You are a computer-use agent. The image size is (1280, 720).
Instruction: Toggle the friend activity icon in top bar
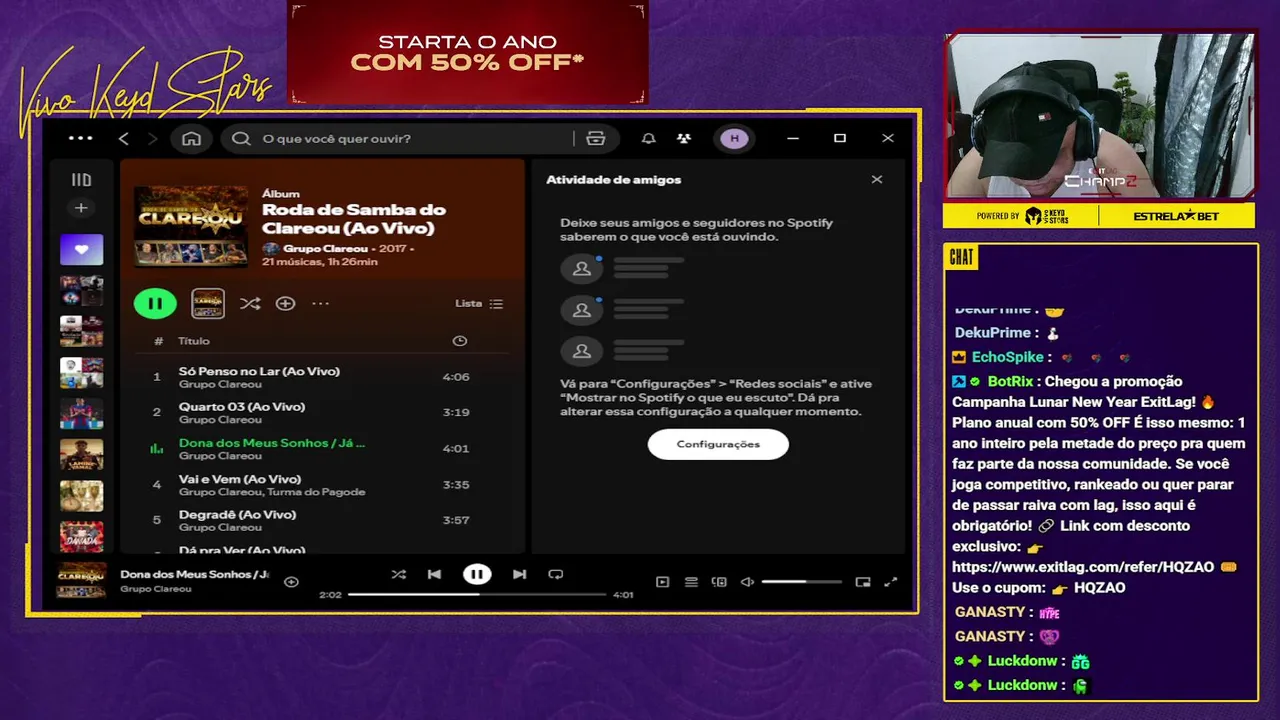684,139
